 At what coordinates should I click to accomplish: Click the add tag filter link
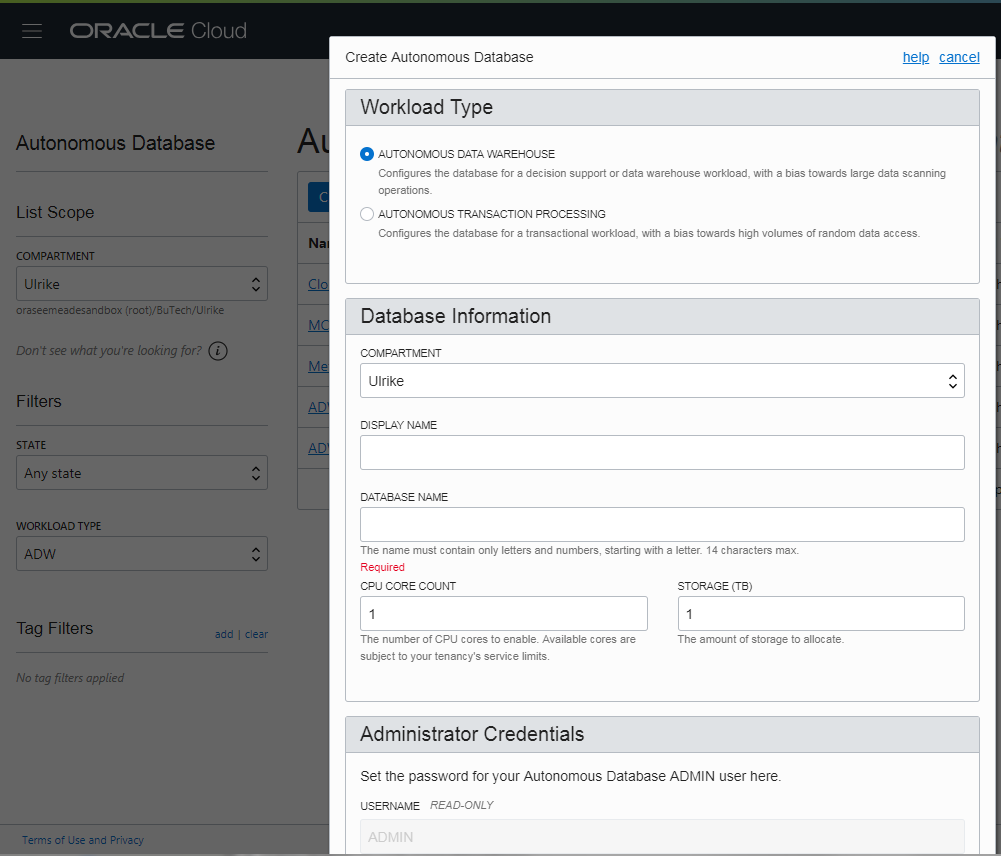[224, 634]
